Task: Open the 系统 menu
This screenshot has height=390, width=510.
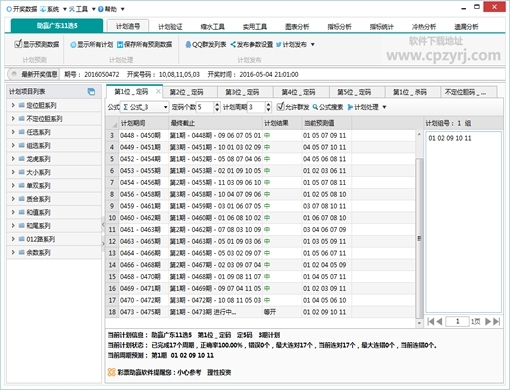Action: (53, 9)
